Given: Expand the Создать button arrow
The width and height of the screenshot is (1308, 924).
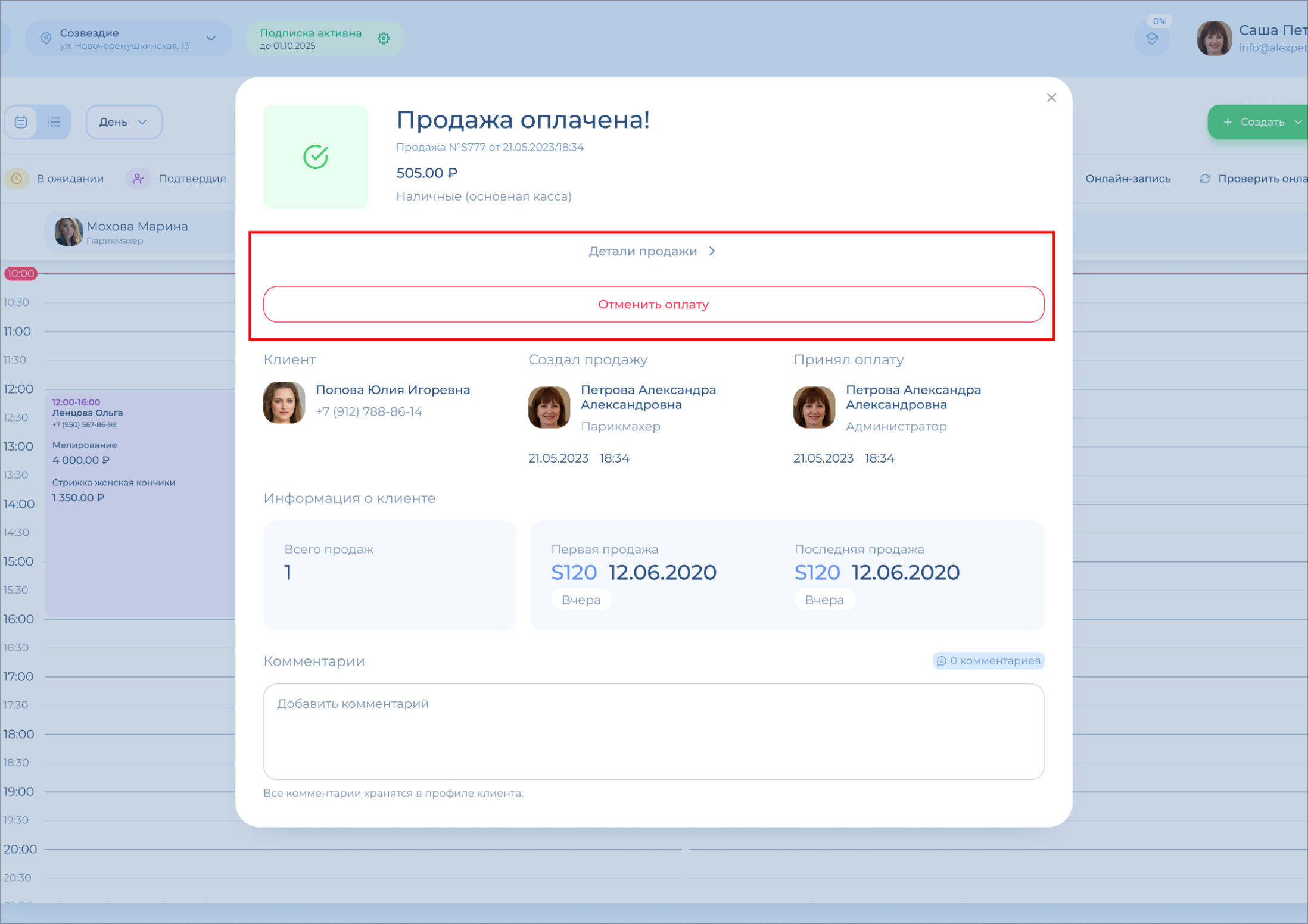Looking at the screenshot, I should (1297, 122).
